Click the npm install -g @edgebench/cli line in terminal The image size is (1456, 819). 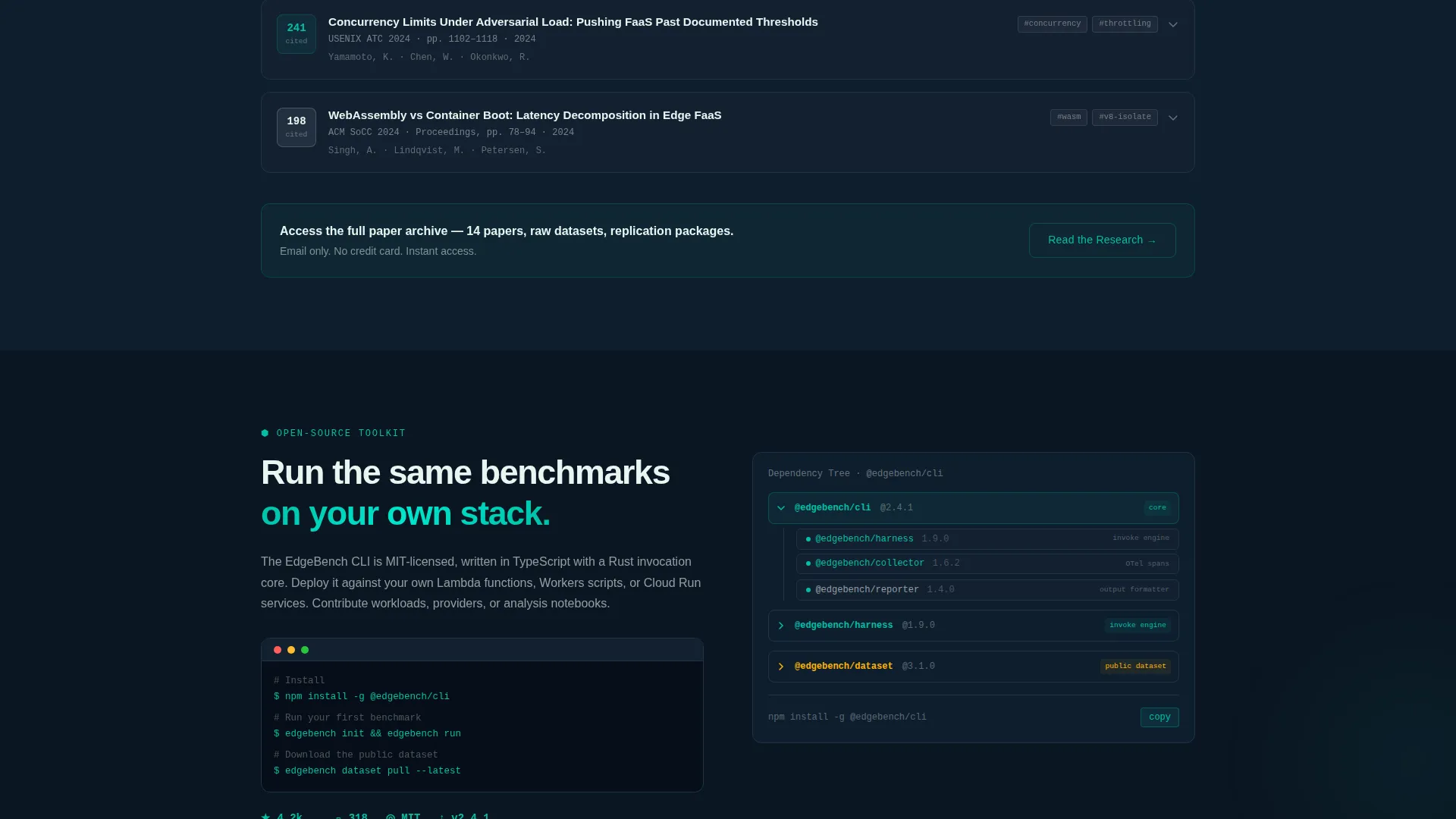[362, 697]
